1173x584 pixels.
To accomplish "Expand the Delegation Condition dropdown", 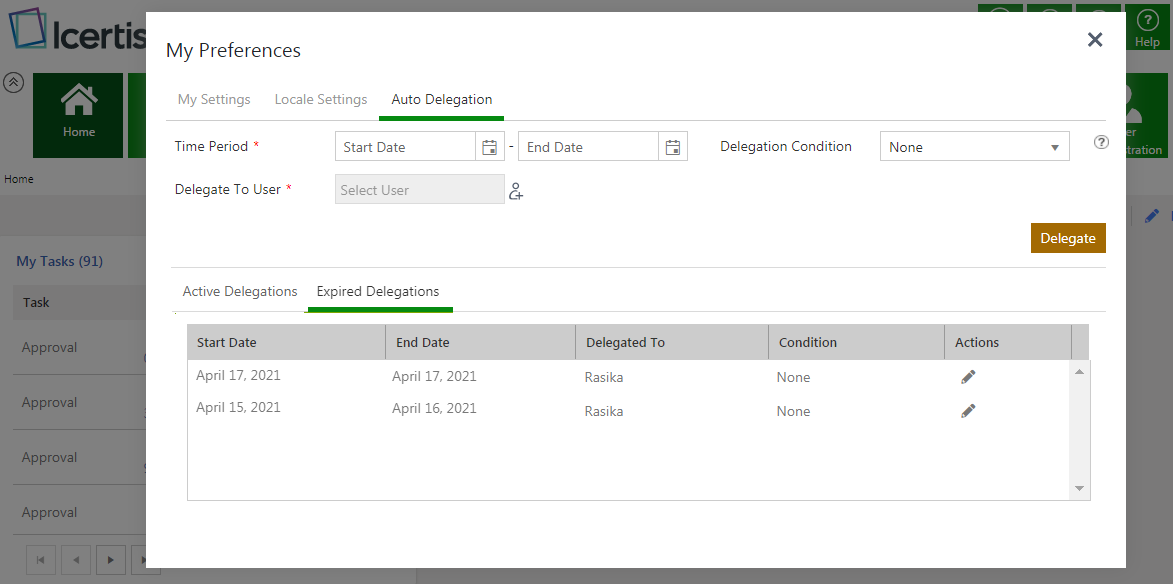I will [1054, 148].
